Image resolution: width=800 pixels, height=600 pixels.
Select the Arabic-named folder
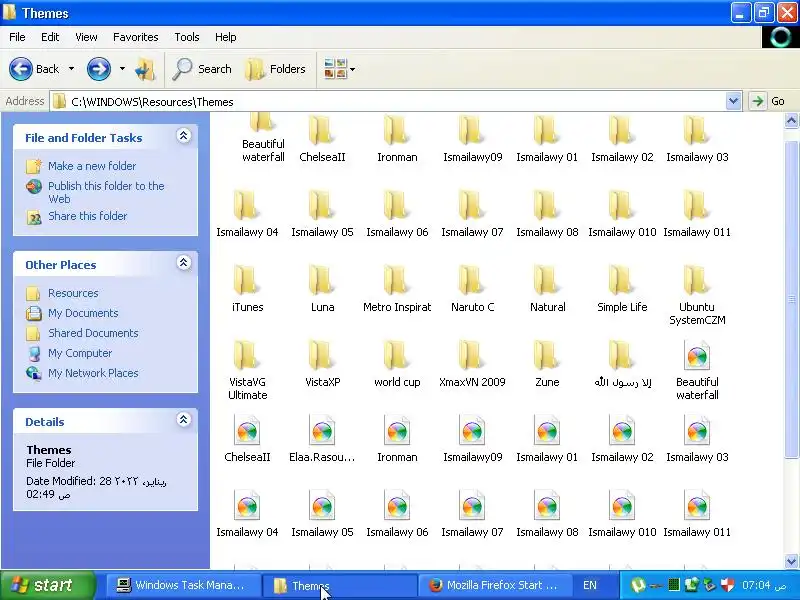click(x=622, y=363)
